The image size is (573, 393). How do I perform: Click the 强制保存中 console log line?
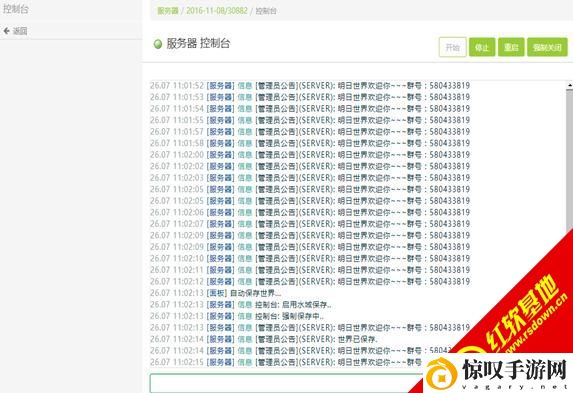point(237,316)
